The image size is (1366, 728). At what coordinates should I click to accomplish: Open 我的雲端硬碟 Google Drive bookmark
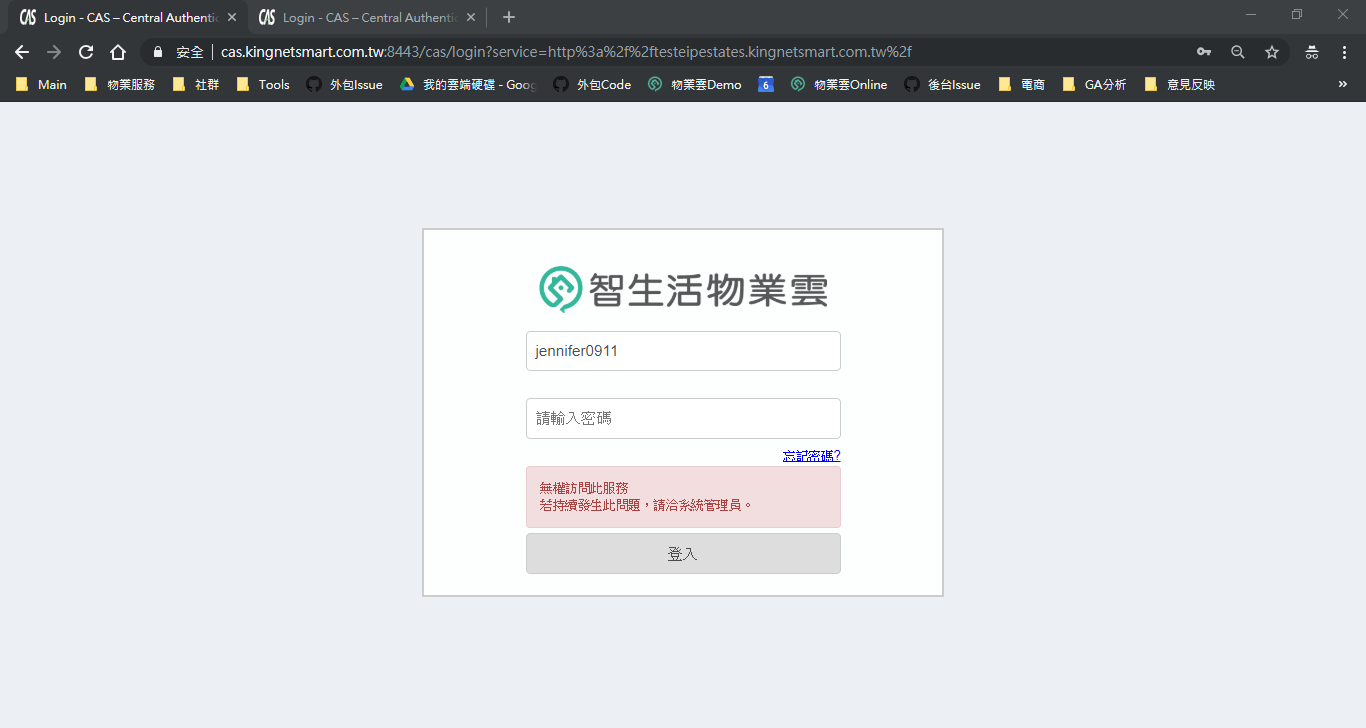(x=468, y=85)
